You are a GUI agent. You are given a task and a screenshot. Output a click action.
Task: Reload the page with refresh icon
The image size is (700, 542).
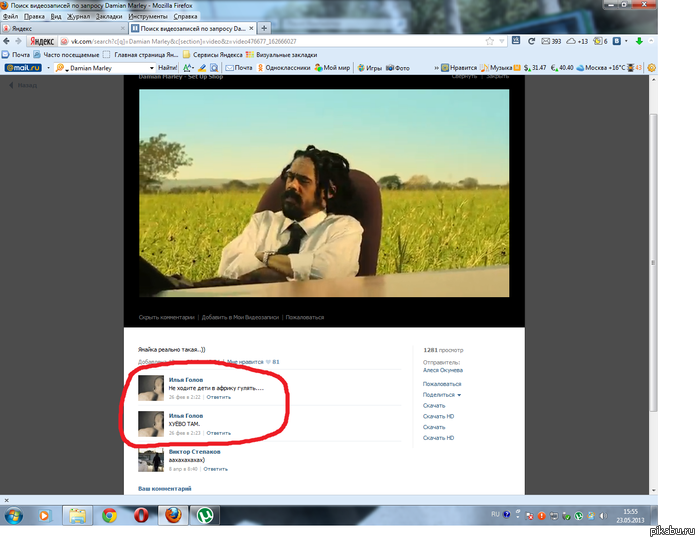pyautogui.click(x=531, y=41)
